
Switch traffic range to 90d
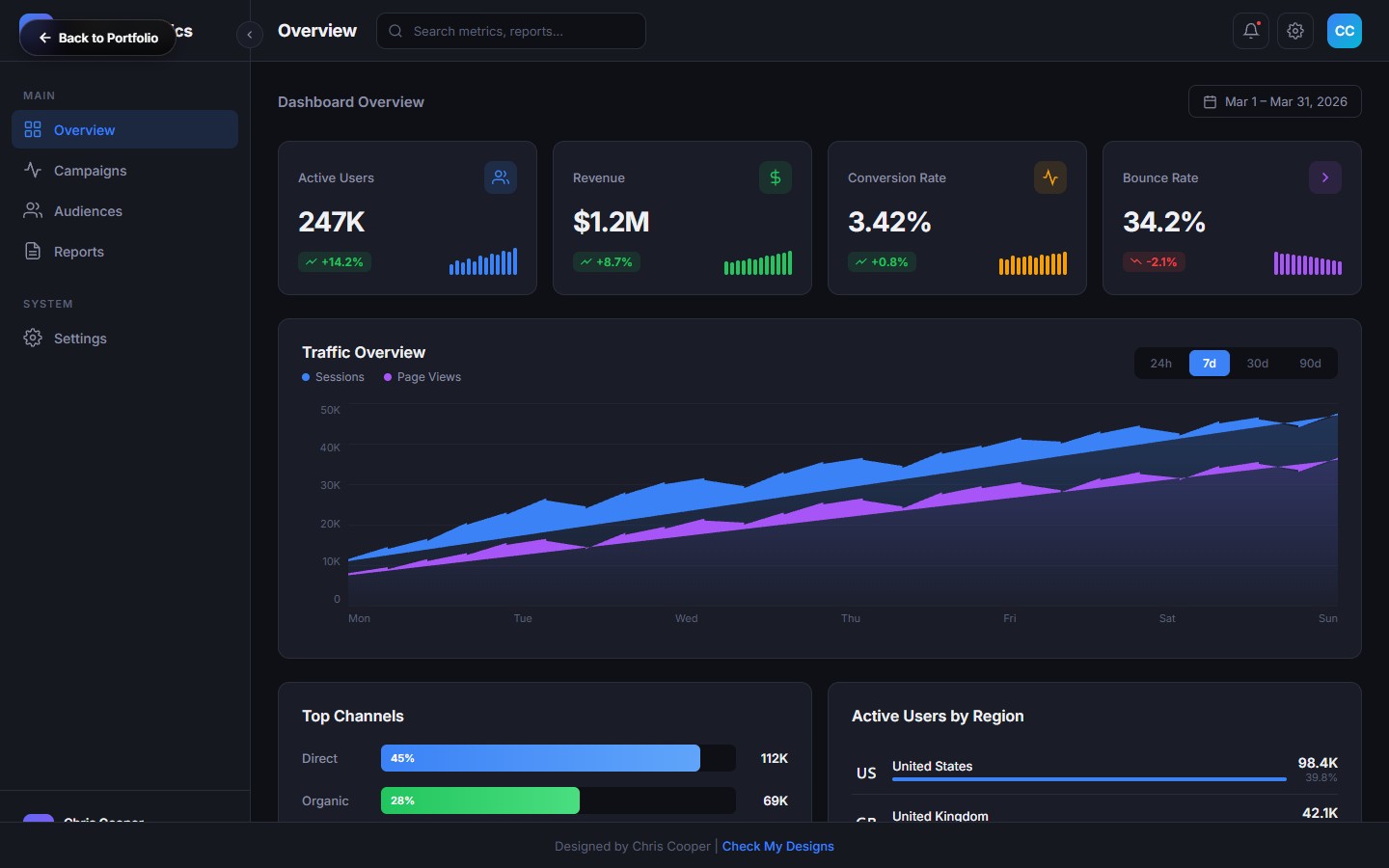(x=1310, y=363)
